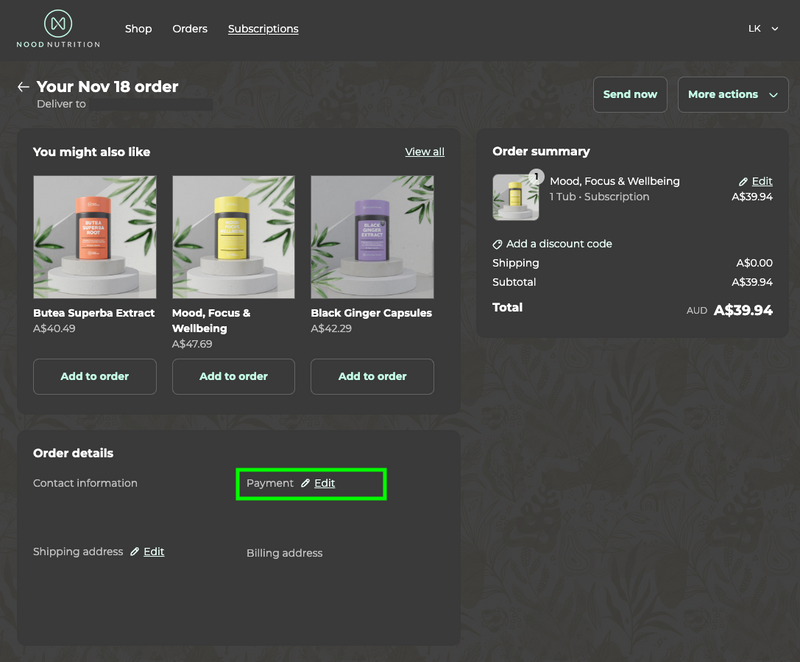Click the View all link
This screenshot has width=800, height=662.
click(424, 152)
